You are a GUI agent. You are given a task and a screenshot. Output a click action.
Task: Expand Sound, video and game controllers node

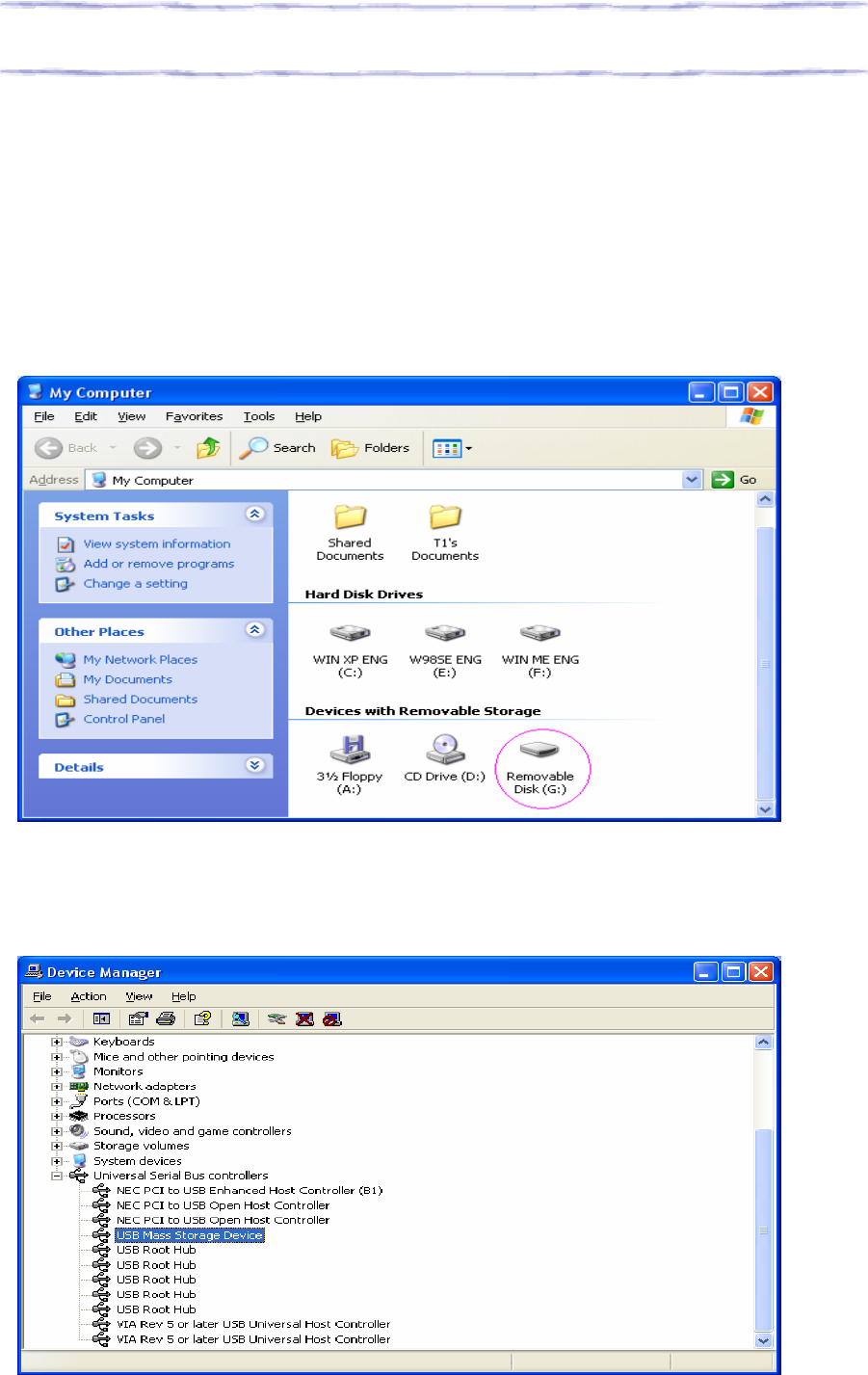57,1131
